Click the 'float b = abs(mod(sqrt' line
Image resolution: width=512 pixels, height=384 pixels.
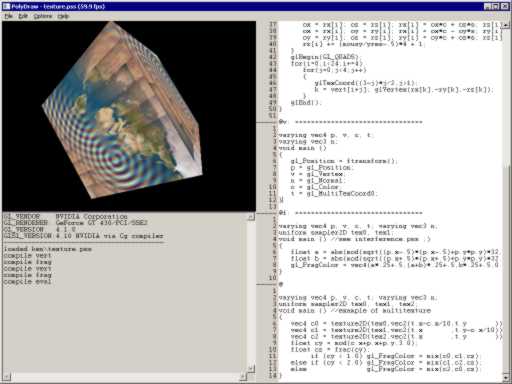coord(395,258)
